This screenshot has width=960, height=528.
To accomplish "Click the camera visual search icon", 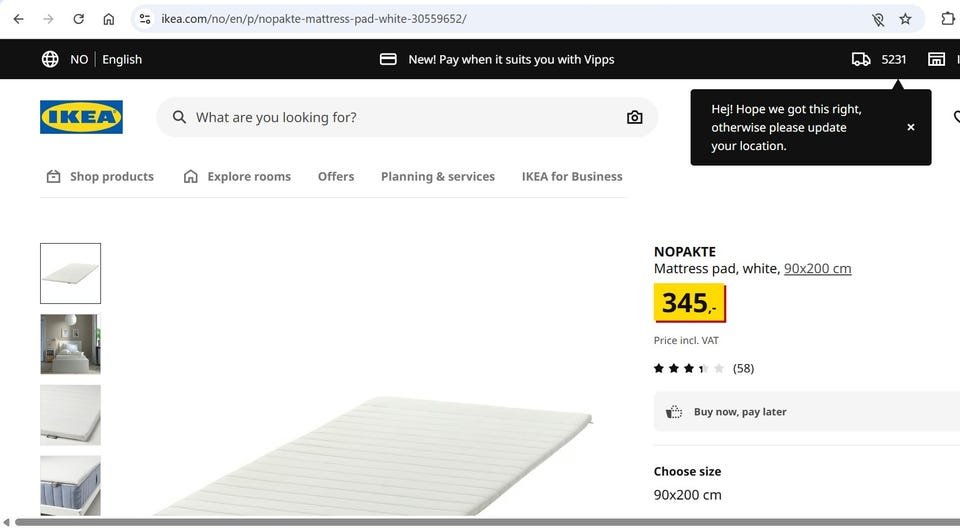I will (634, 117).
